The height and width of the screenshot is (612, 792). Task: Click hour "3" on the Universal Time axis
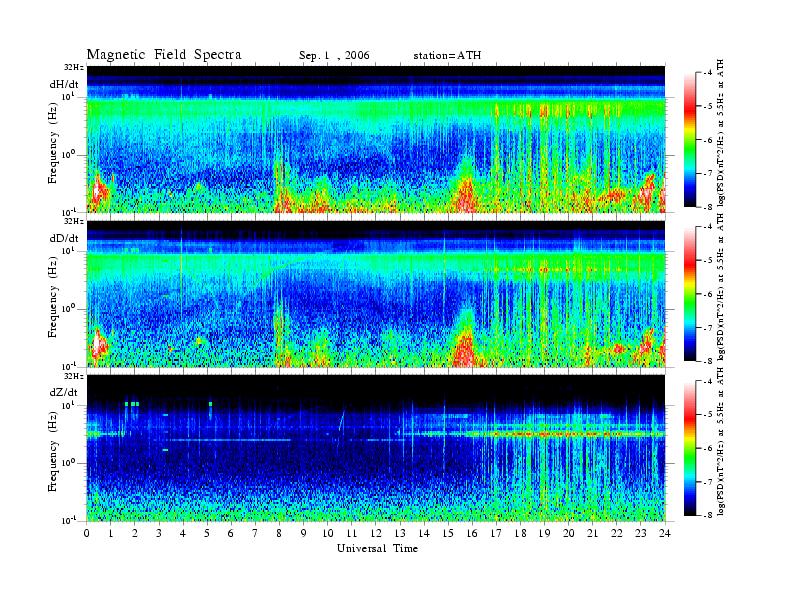tap(159, 533)
